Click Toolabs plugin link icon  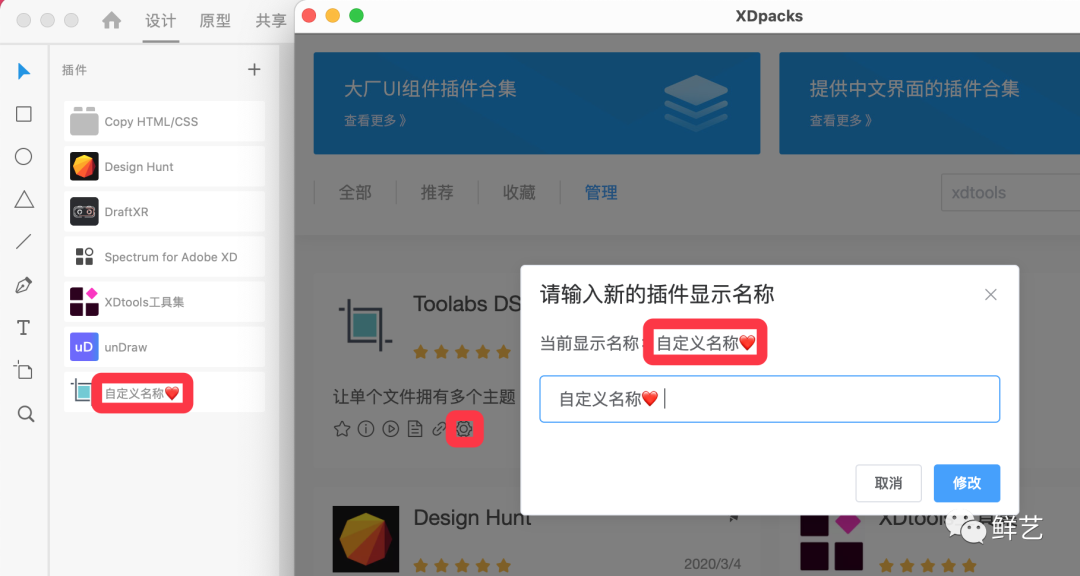point(439,429)
